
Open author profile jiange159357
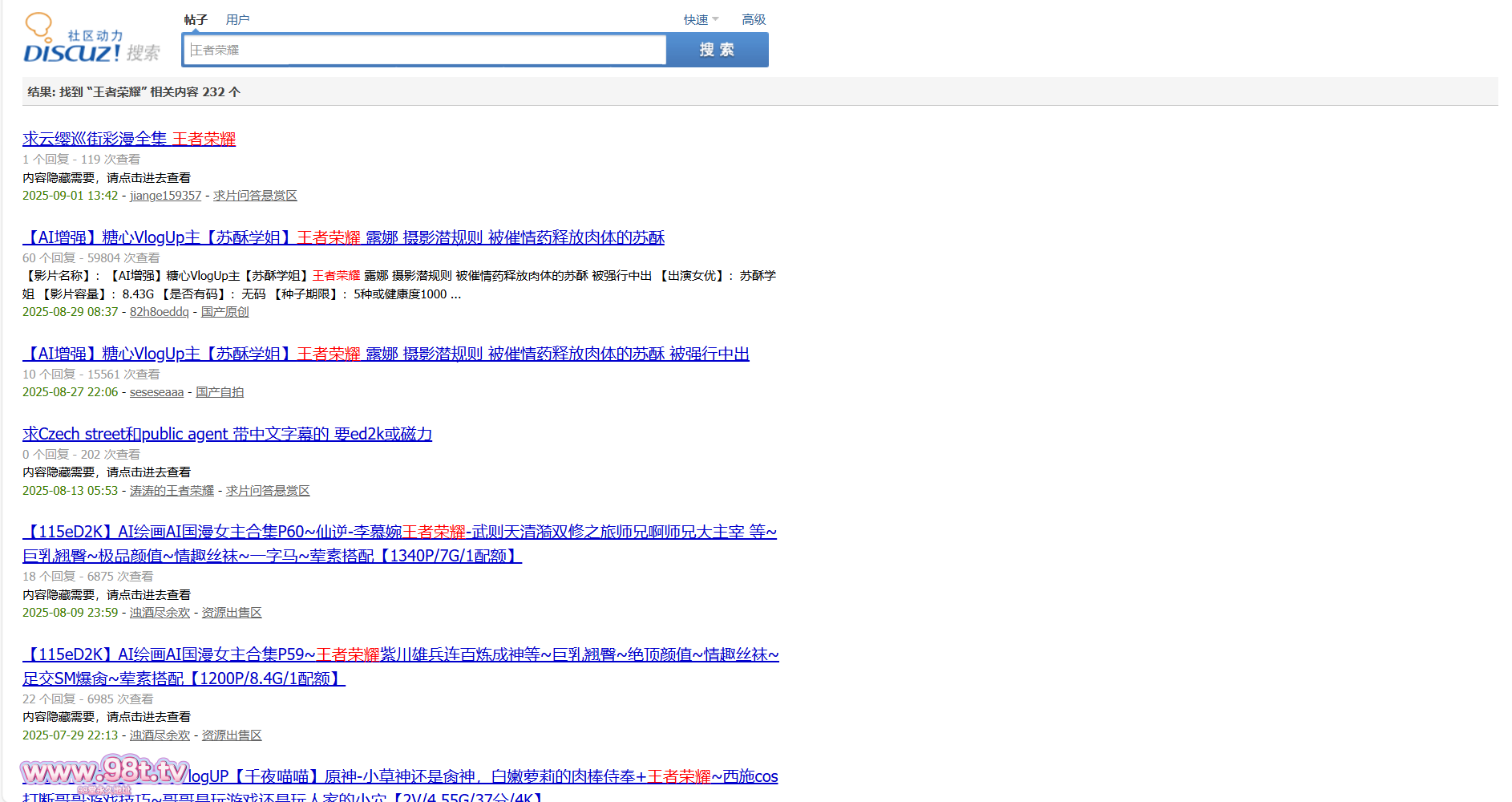point(165,196)
